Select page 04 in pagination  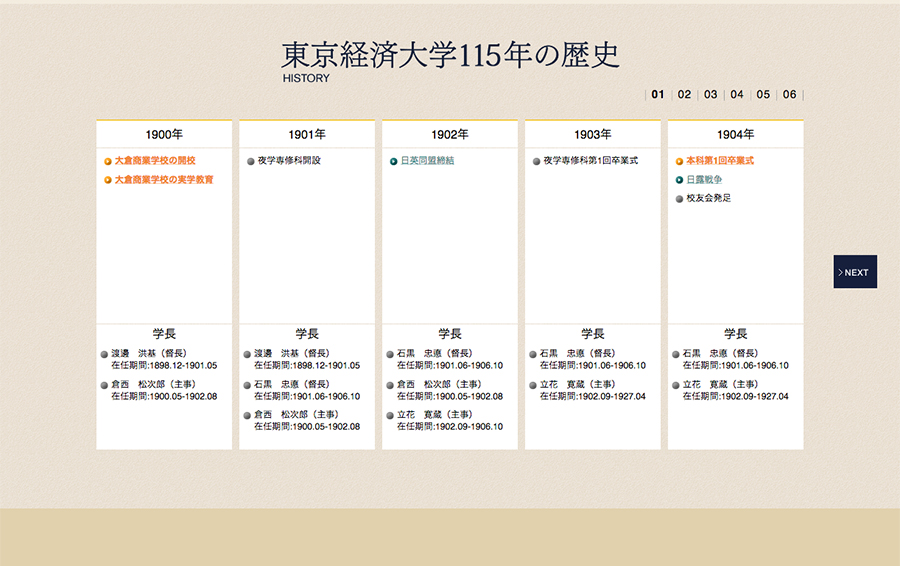[737, 94]
